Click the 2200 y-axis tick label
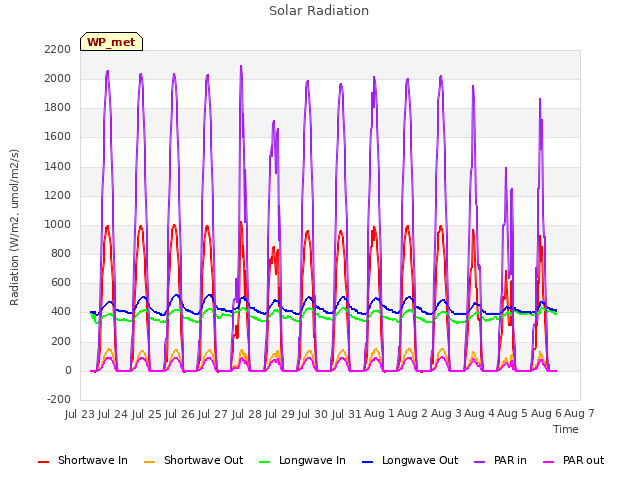The height and width of the screenshot is (480, 640). tap(58, 49)
